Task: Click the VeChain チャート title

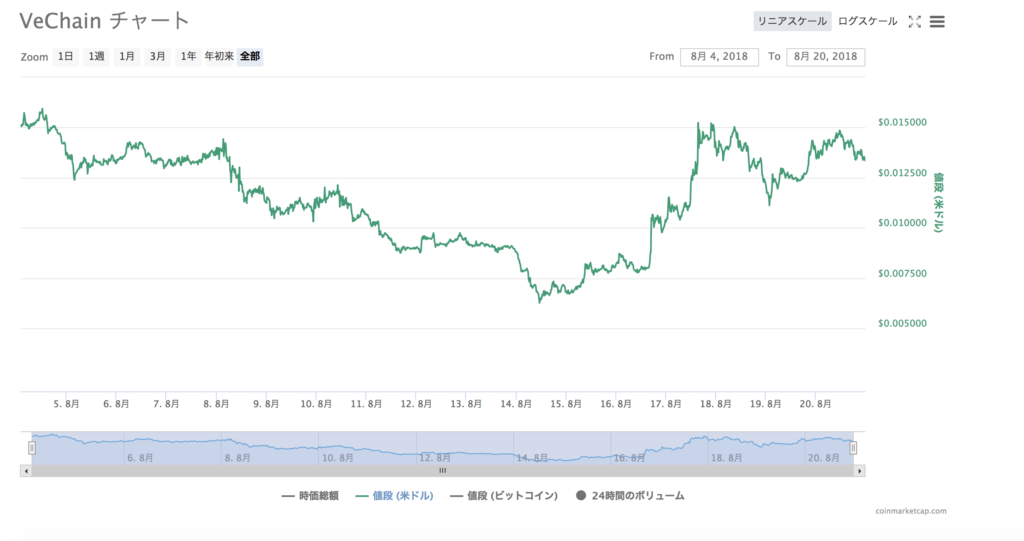Action: tap(104, 21)
